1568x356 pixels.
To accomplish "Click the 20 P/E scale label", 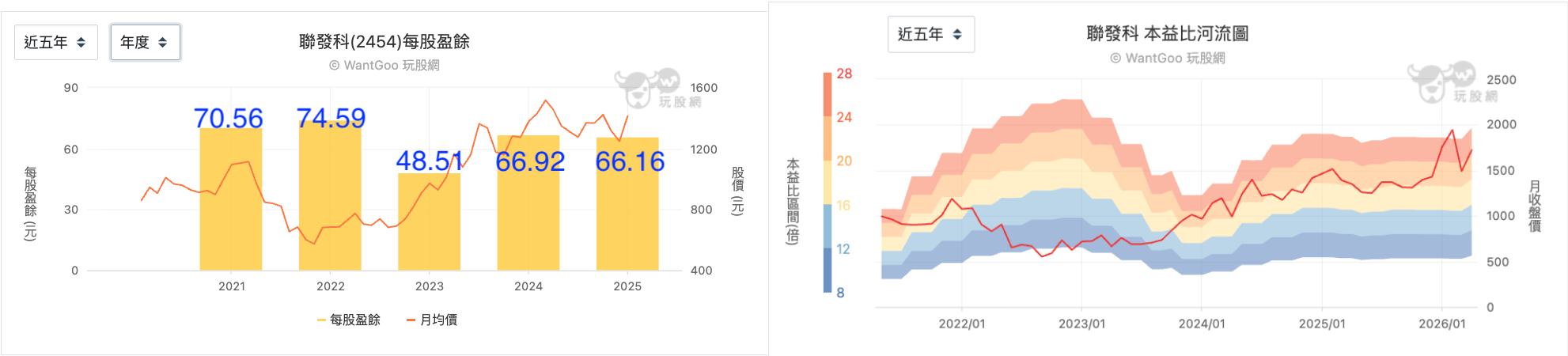I will [x=844, y=161].
